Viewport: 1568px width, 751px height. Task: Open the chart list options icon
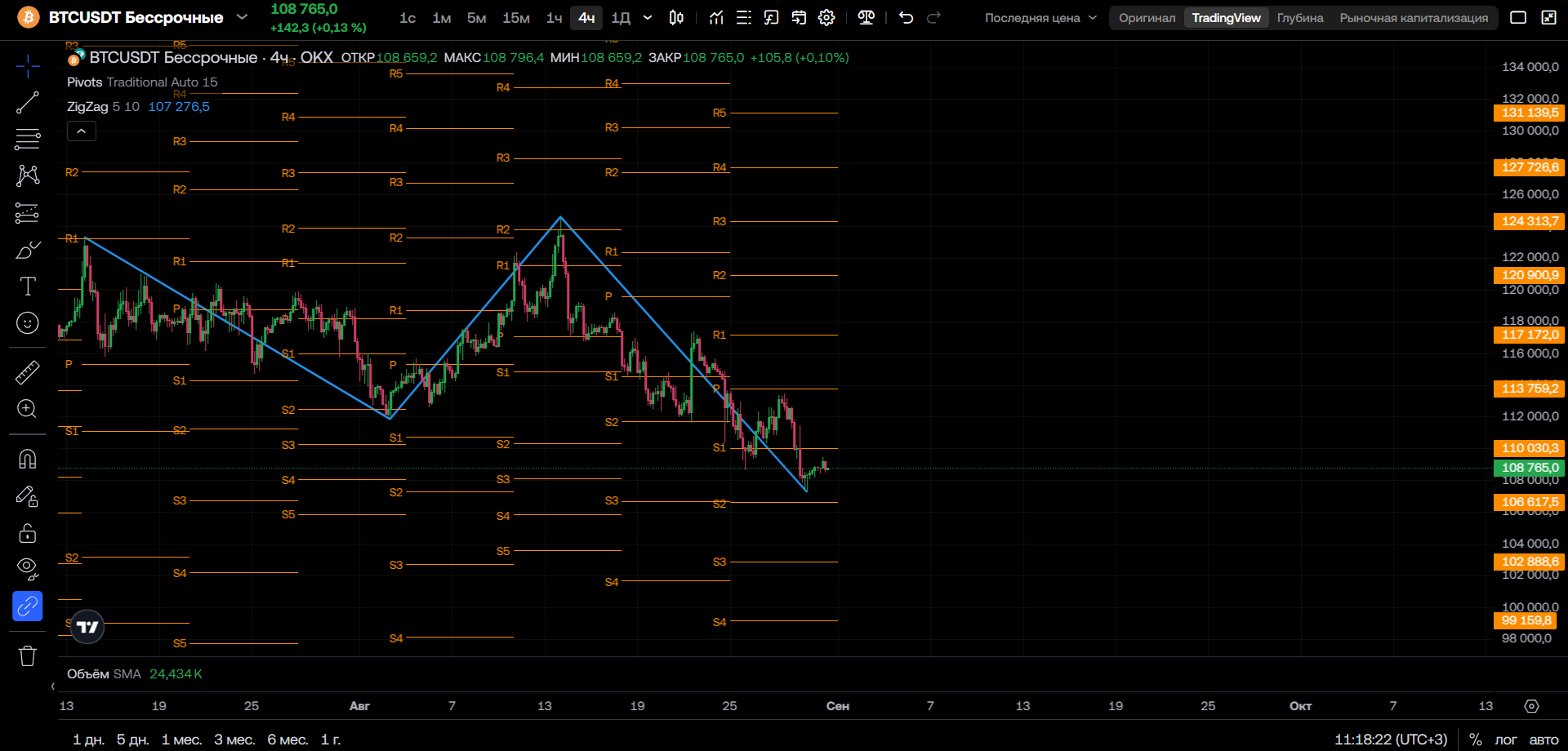[x=744, y=18]
